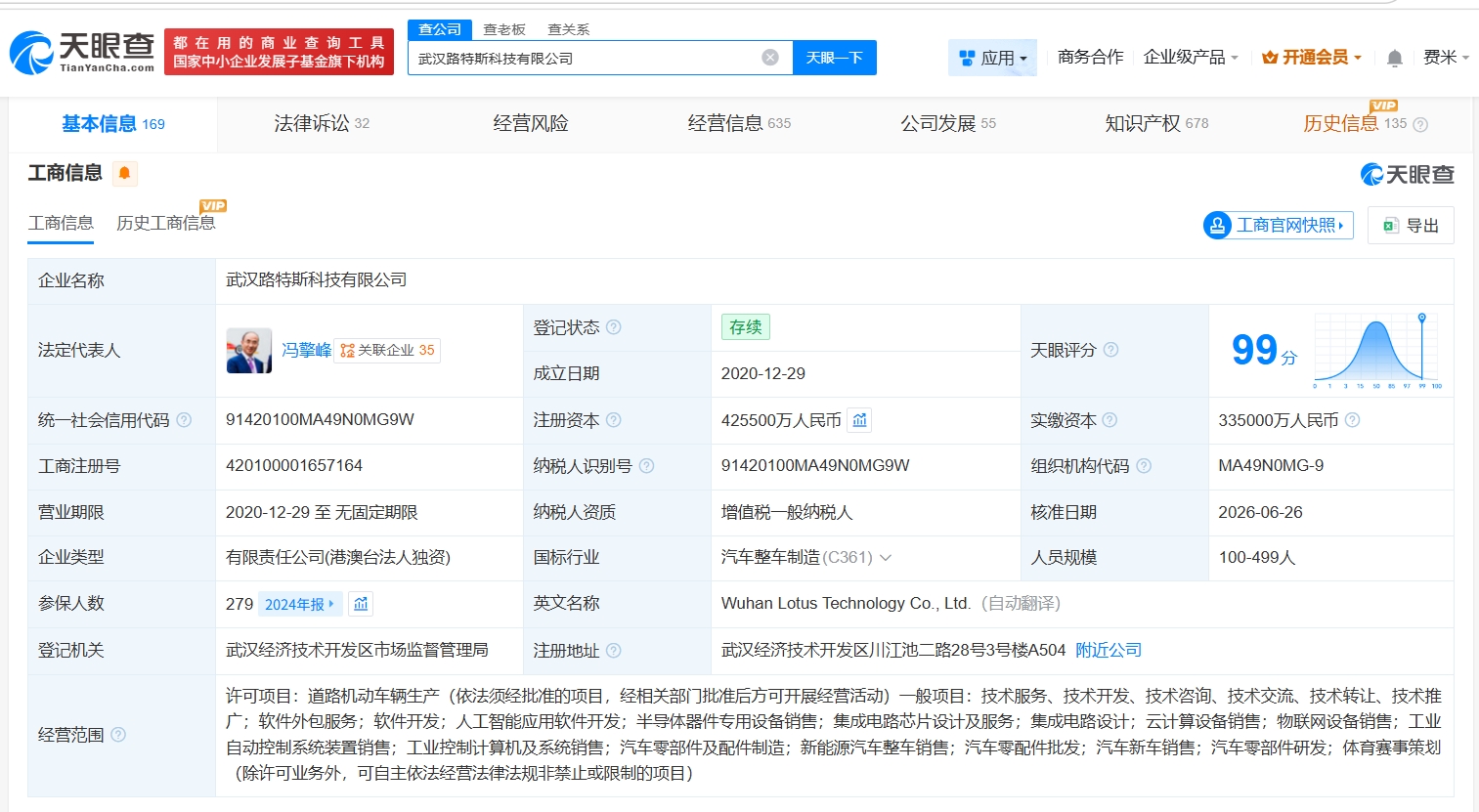Open 应用 dropdown menu

click(x=993, y=59)
